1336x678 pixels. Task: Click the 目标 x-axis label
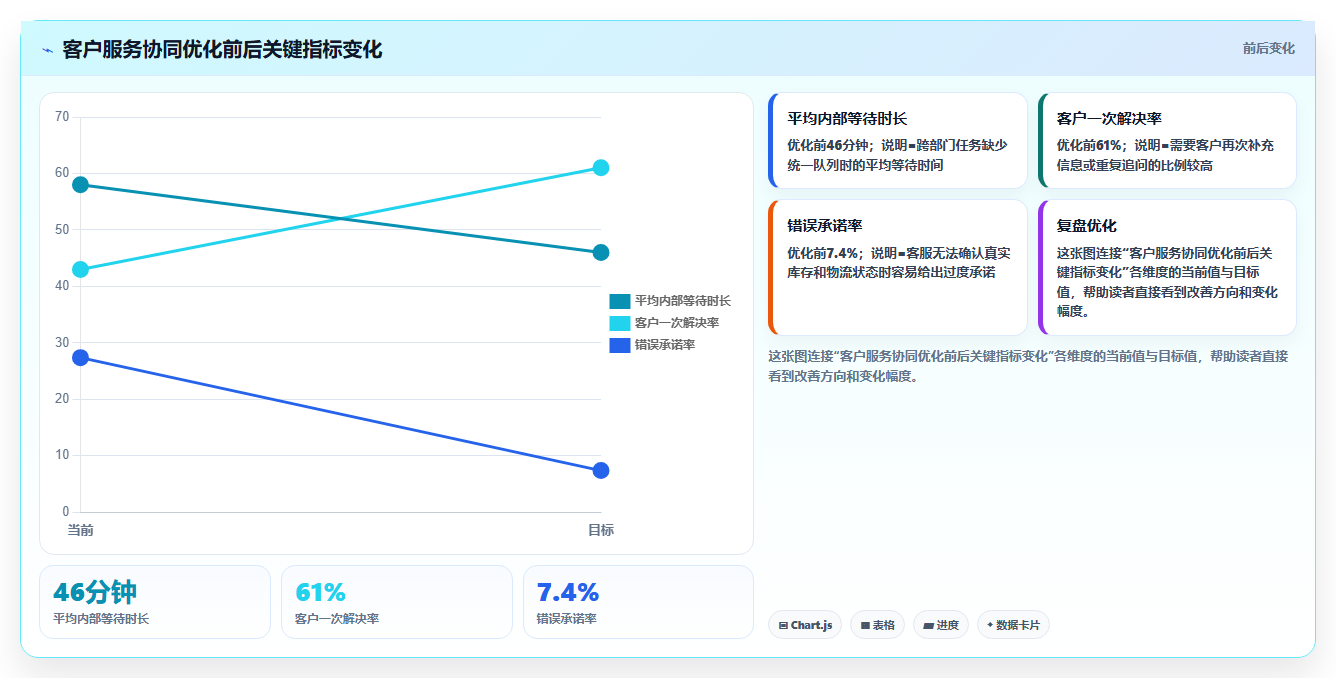tap(601, 530)
